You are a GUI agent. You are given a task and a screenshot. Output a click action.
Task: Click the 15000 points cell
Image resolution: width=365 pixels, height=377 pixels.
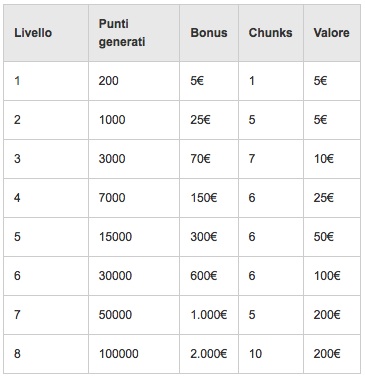134,237
